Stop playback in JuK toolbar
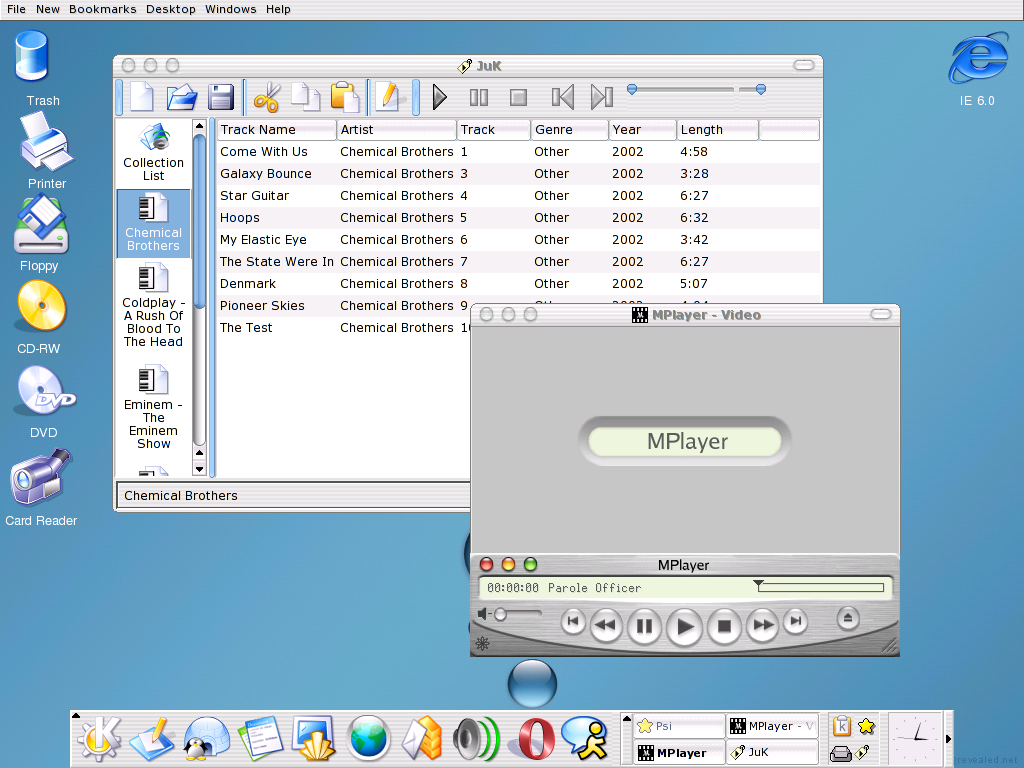Image resolution: width=1024 pixels, height=768 pixels. coord(518,97)
